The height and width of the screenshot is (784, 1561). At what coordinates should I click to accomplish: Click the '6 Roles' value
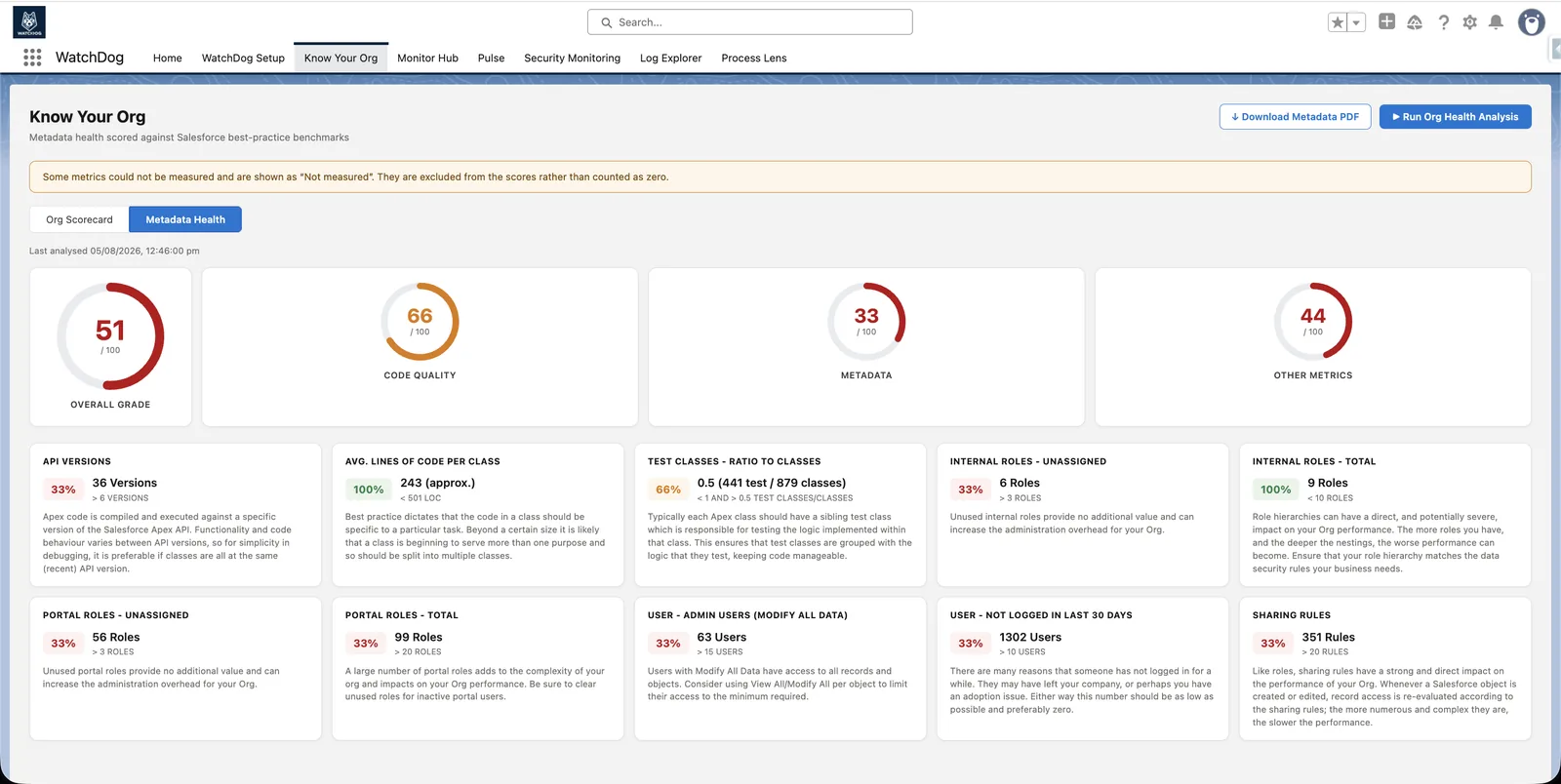pos(1020,483)
